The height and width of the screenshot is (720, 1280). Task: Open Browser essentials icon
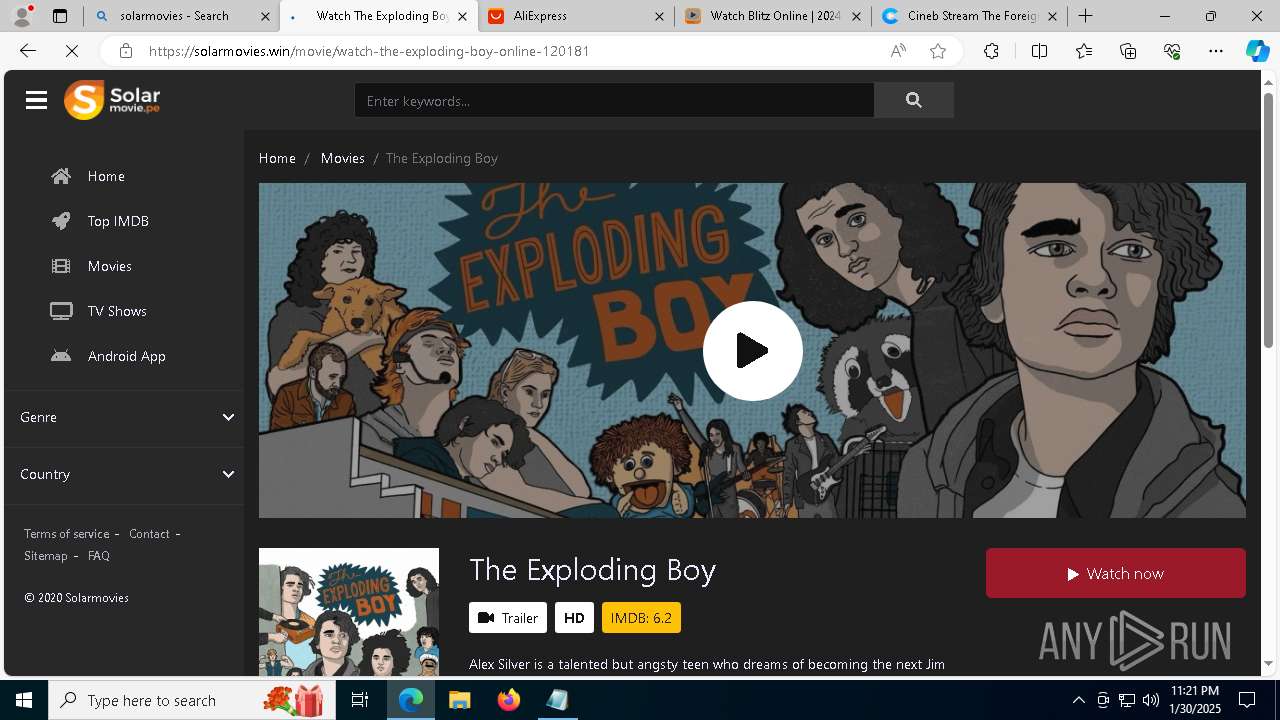[1172, 51]
